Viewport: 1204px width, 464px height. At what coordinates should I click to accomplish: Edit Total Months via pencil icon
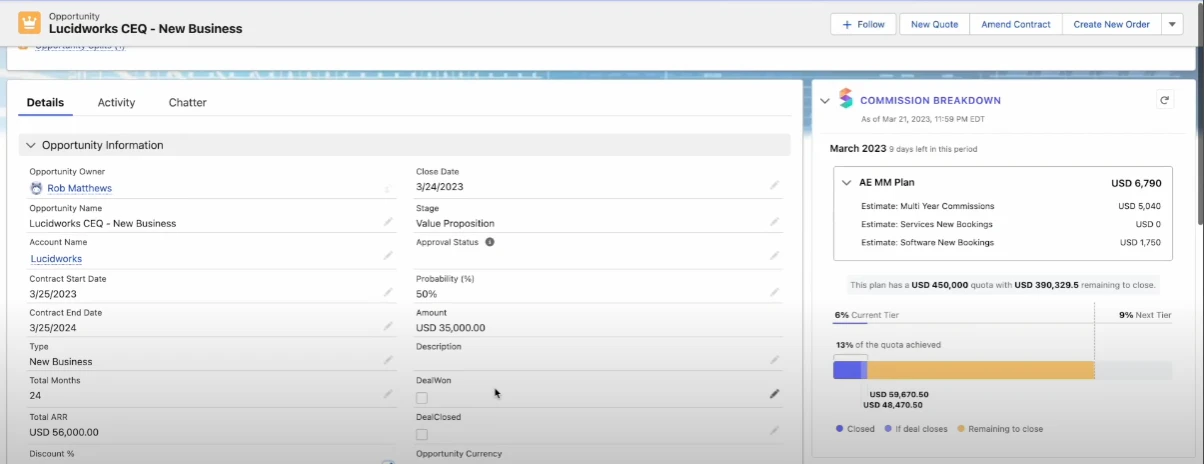(388, 394)
